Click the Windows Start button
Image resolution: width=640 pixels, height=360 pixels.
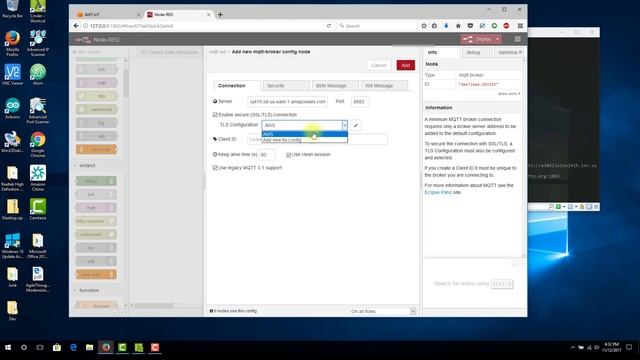[8, 347]
